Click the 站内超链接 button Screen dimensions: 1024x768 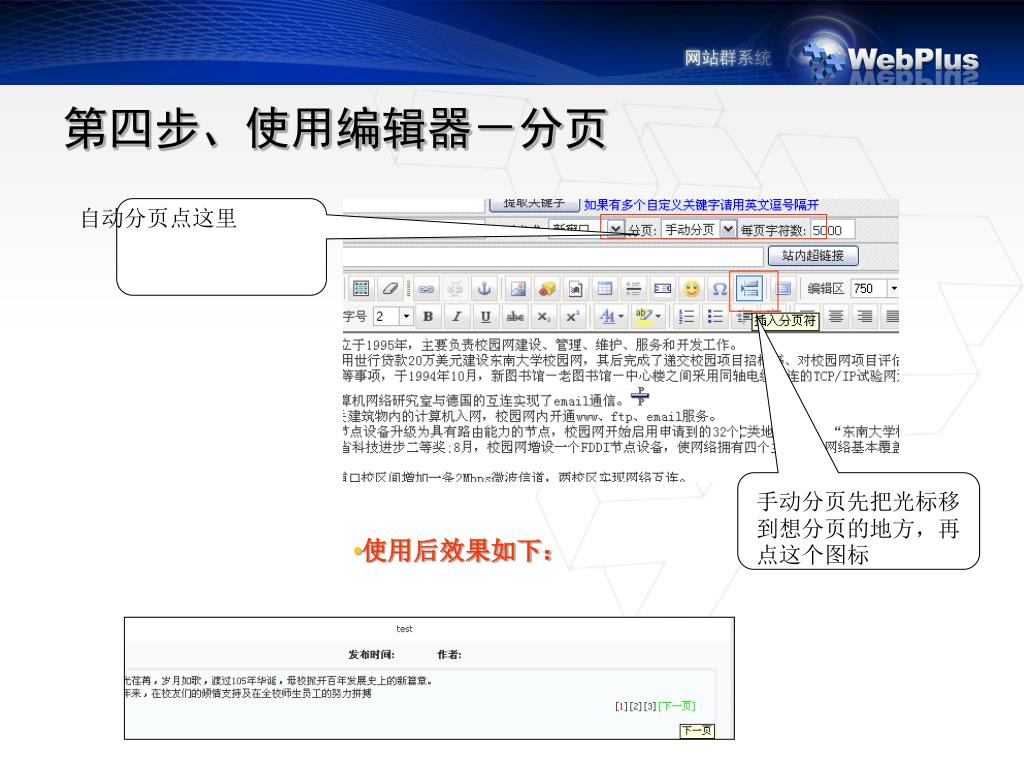coord(812,255)
